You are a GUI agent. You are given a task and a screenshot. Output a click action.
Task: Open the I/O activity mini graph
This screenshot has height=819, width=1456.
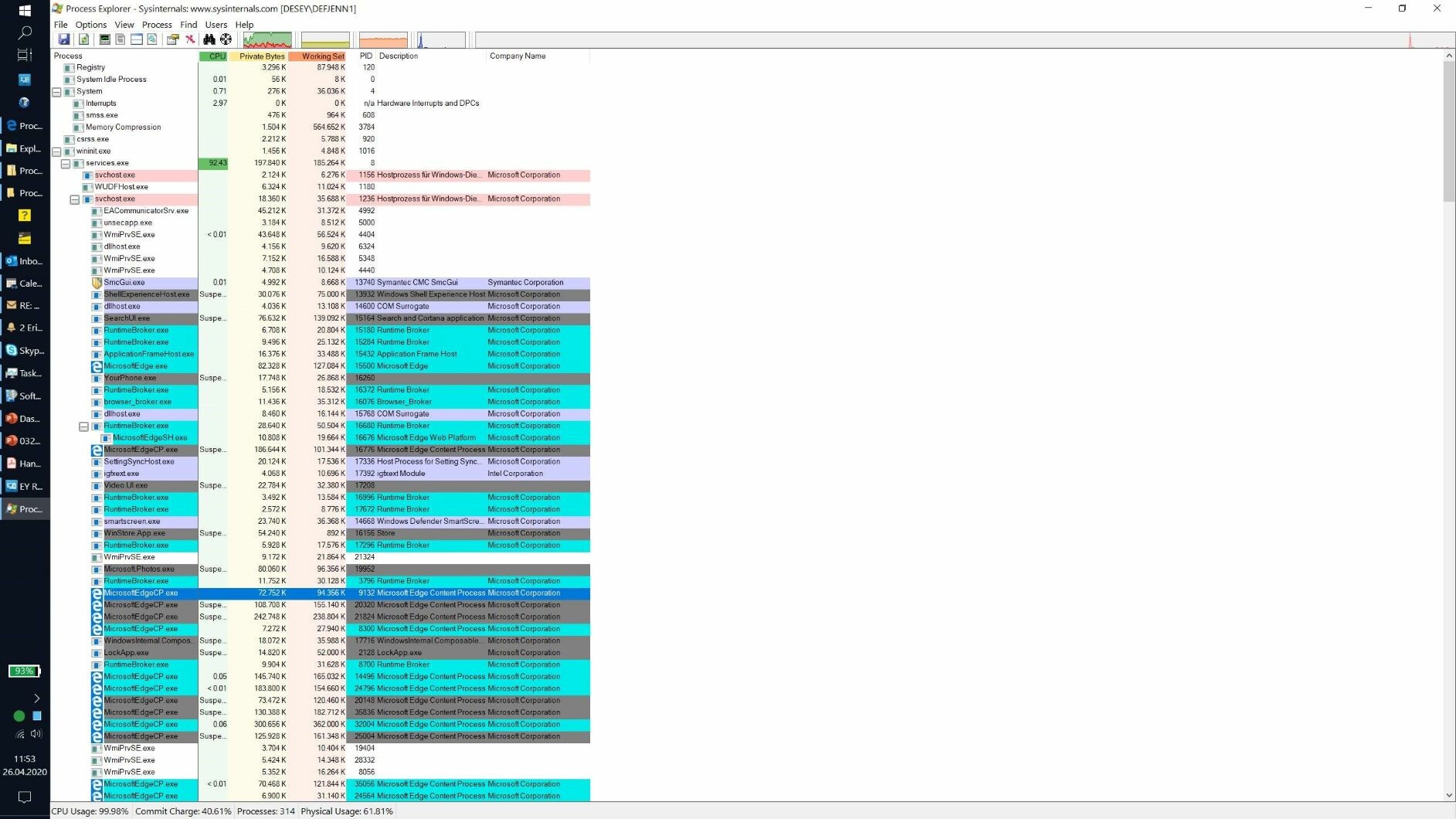point(441,40)
